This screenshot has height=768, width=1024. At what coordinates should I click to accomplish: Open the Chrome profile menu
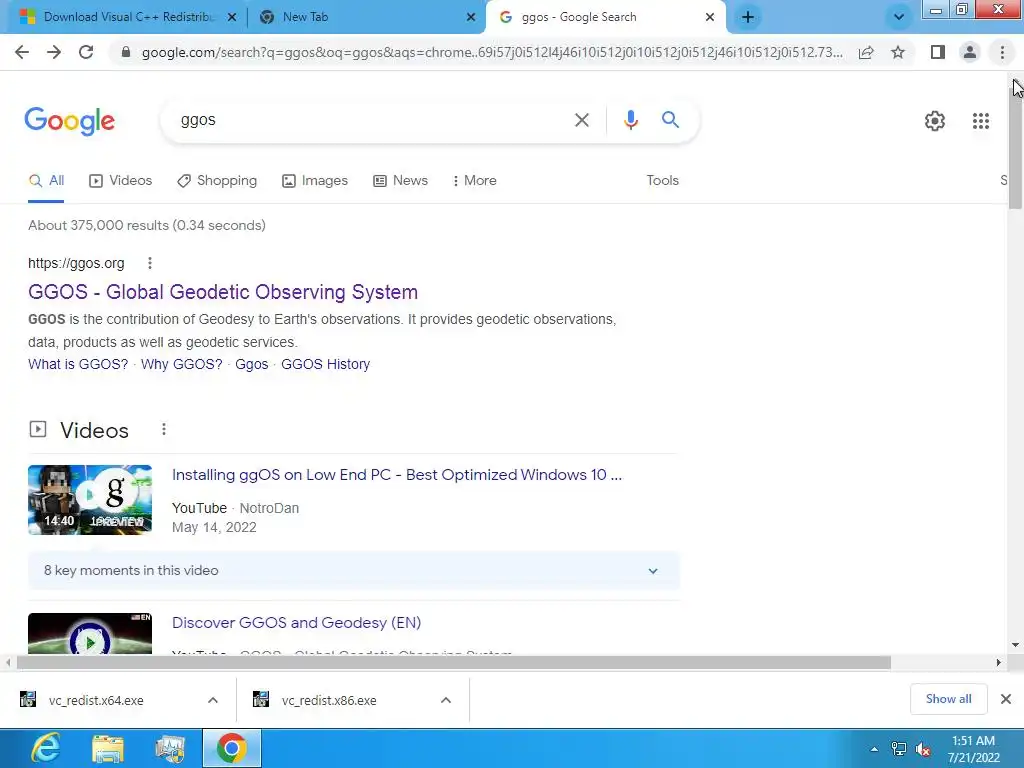coord(970,52)
